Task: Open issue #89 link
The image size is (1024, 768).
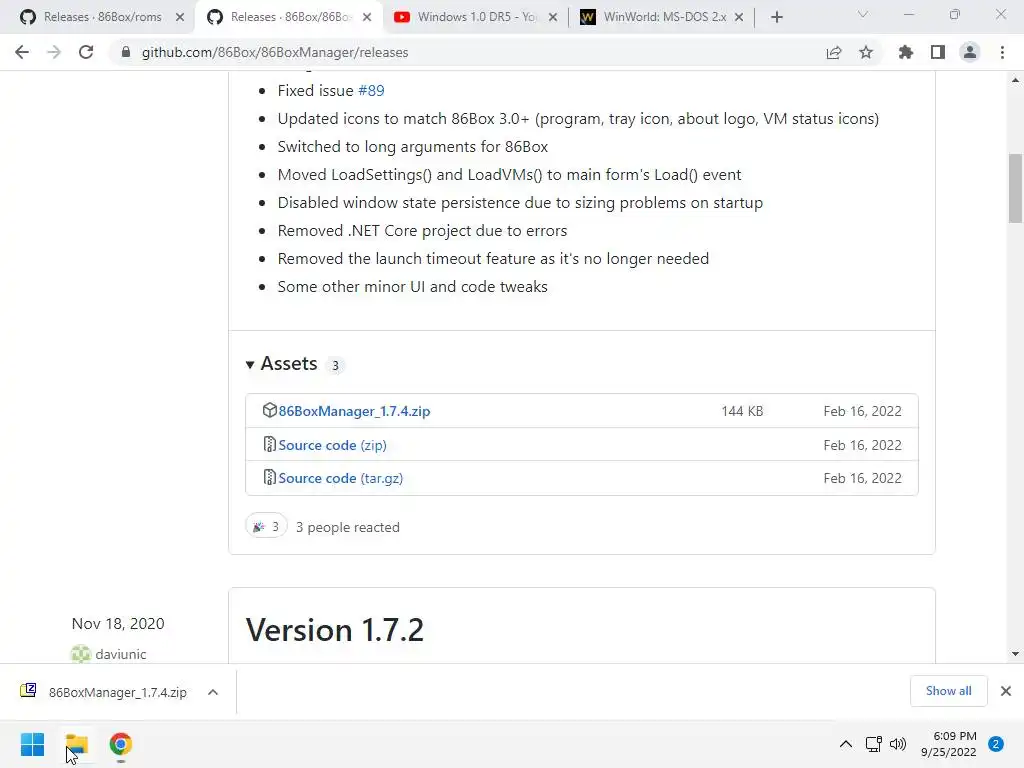Action: pos(371,91)
